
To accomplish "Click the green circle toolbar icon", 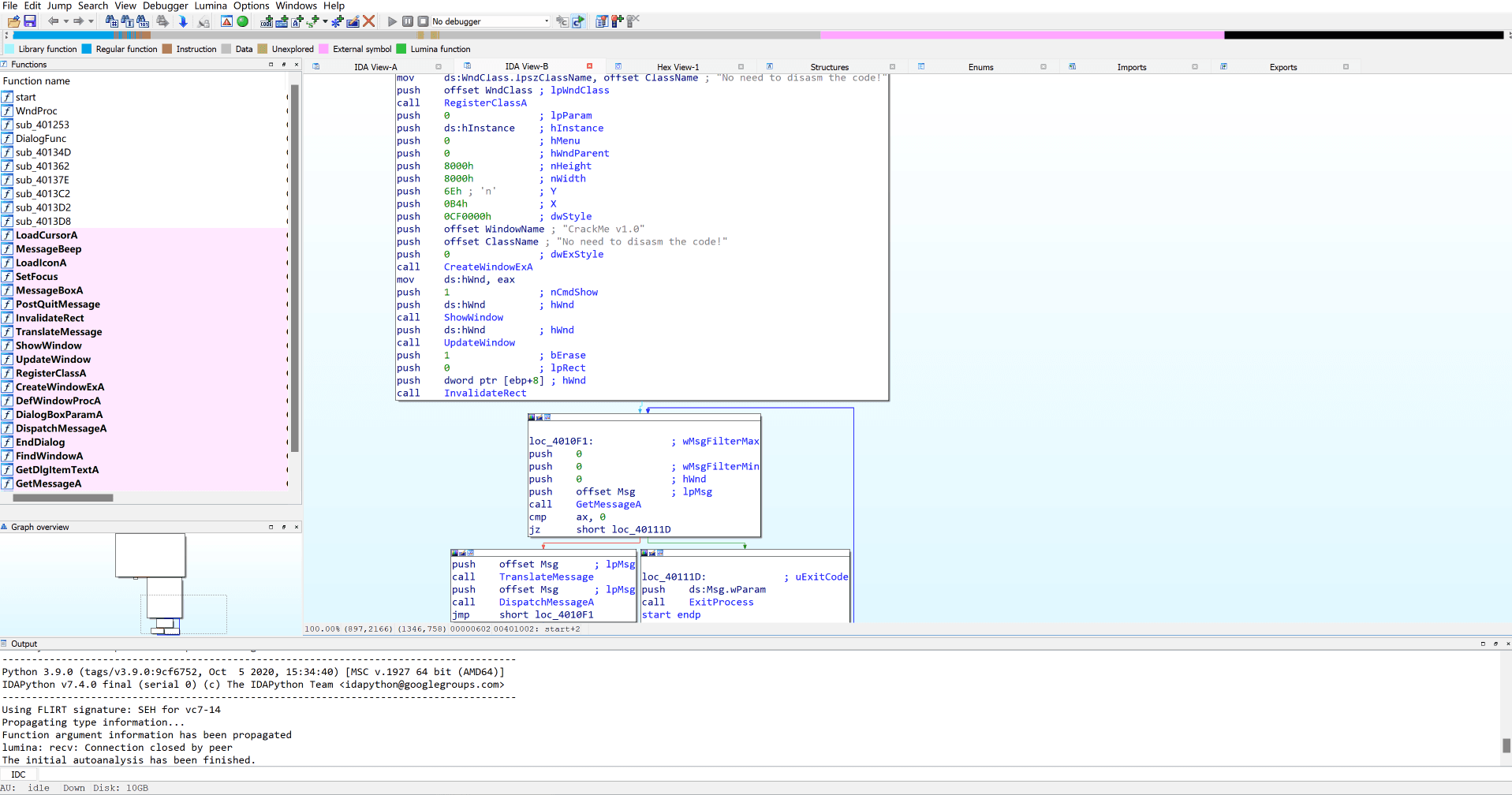I will click(241, 21).
